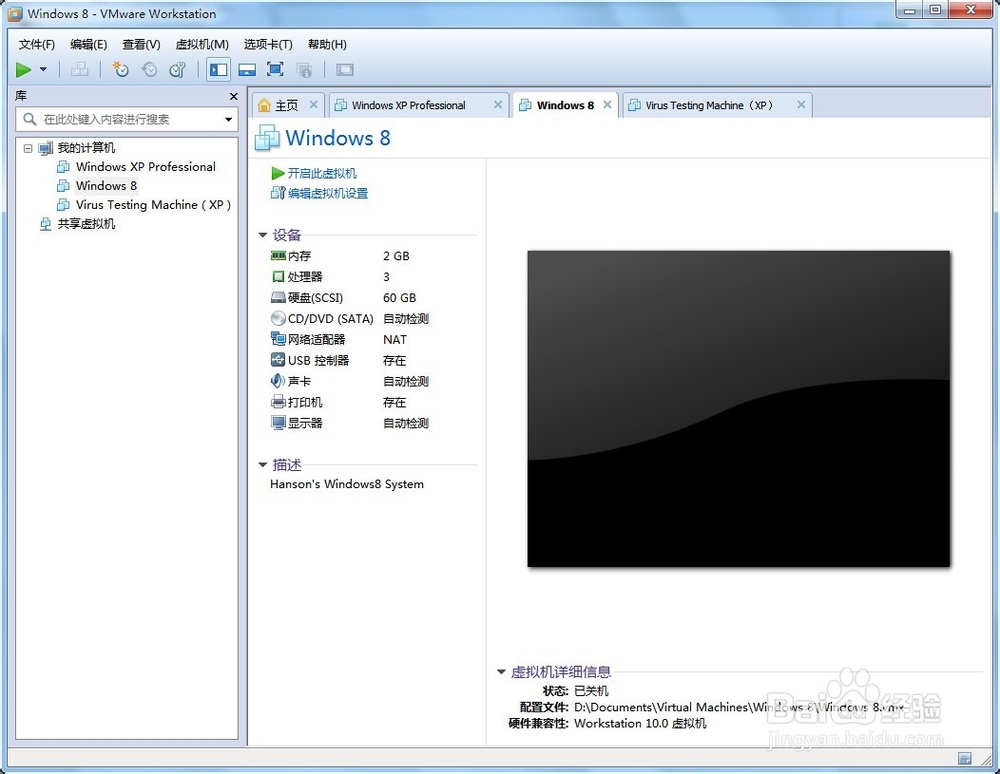Close the 主页 tab
Screen dimensions: 1000x774
313,105
